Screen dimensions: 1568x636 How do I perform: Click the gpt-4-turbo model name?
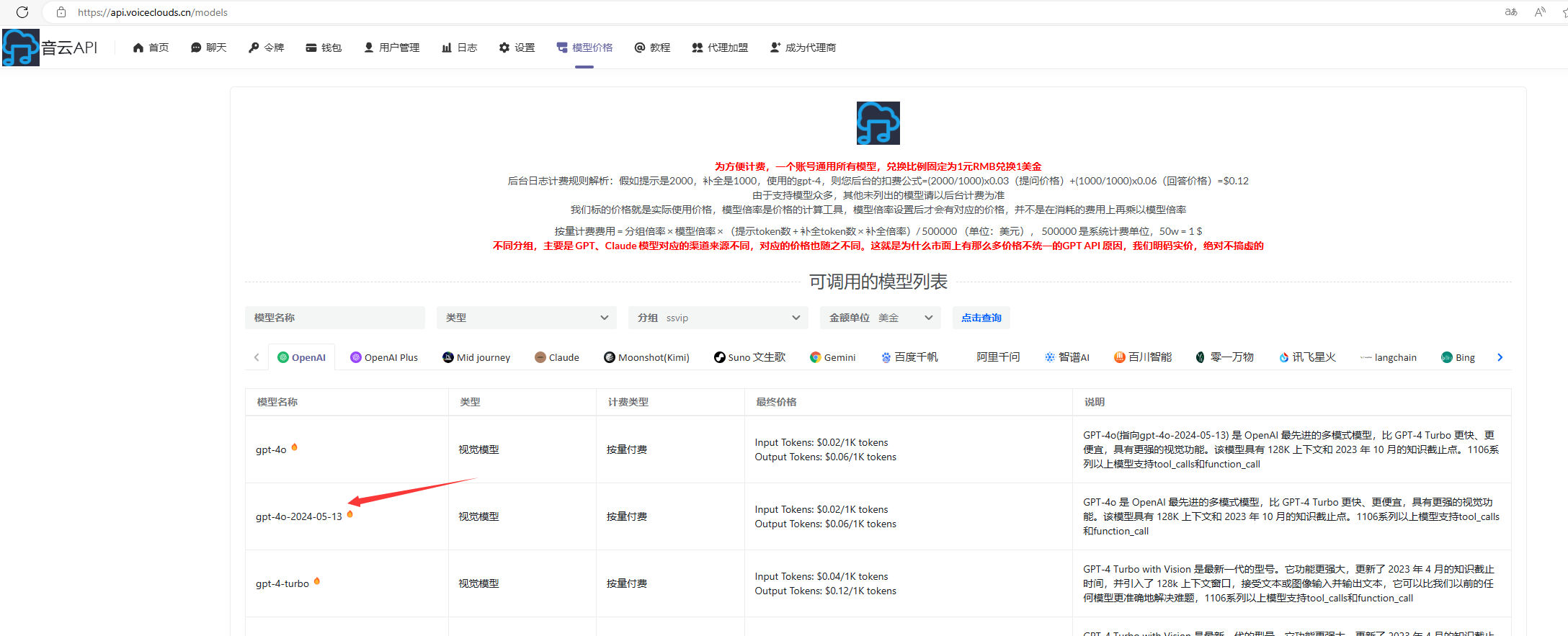point(282,583)
